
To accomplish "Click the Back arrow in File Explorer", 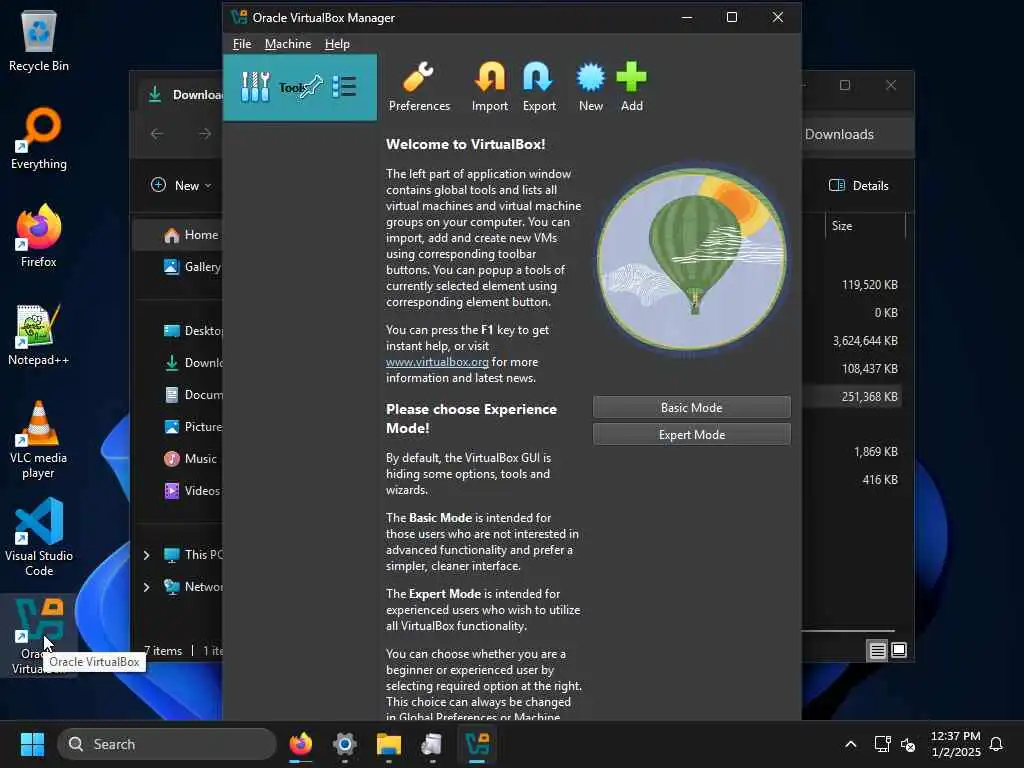I will click(x=157, y=134).
